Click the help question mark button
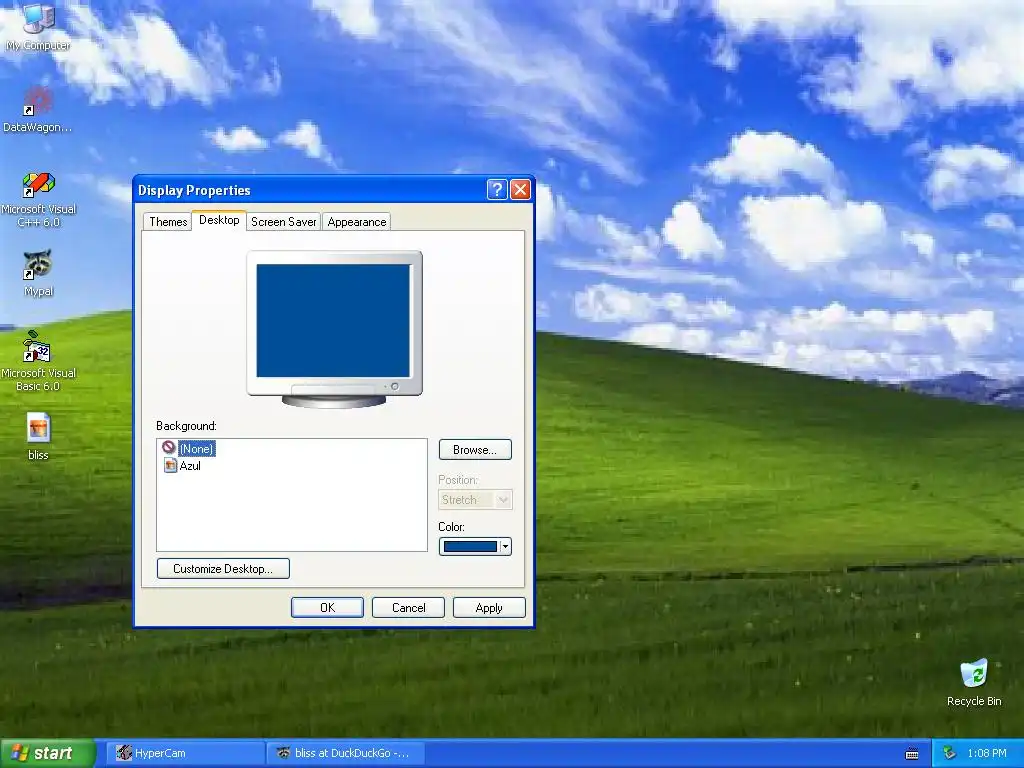 497,189
